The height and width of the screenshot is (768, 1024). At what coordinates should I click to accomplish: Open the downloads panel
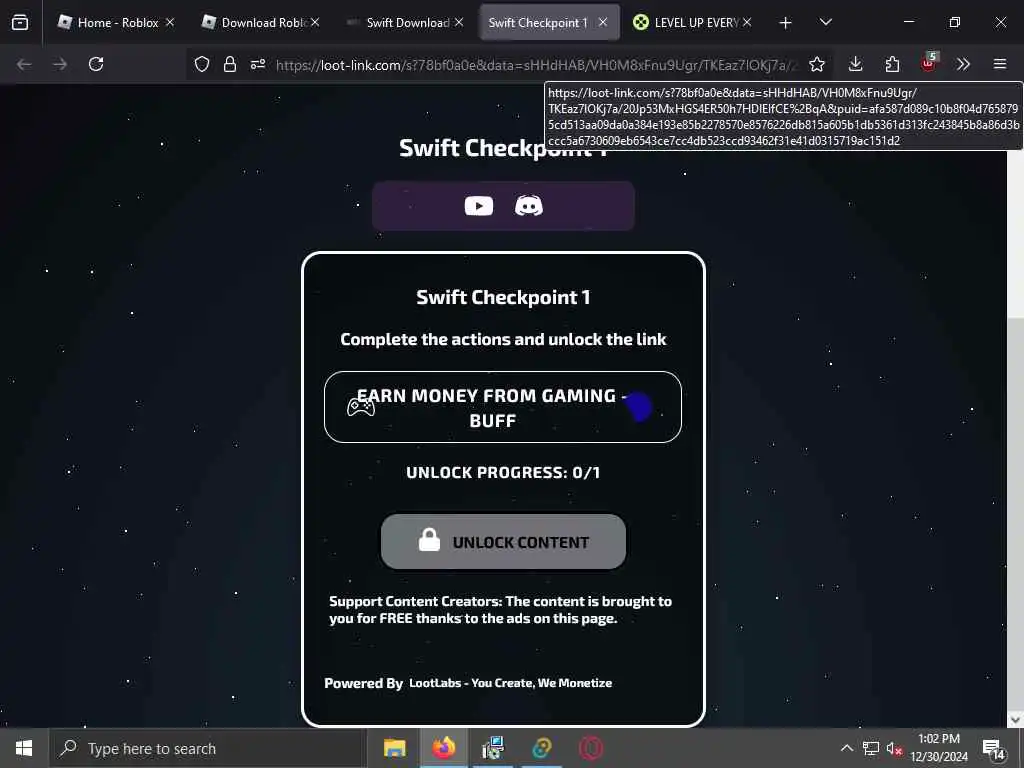point(855,64)
